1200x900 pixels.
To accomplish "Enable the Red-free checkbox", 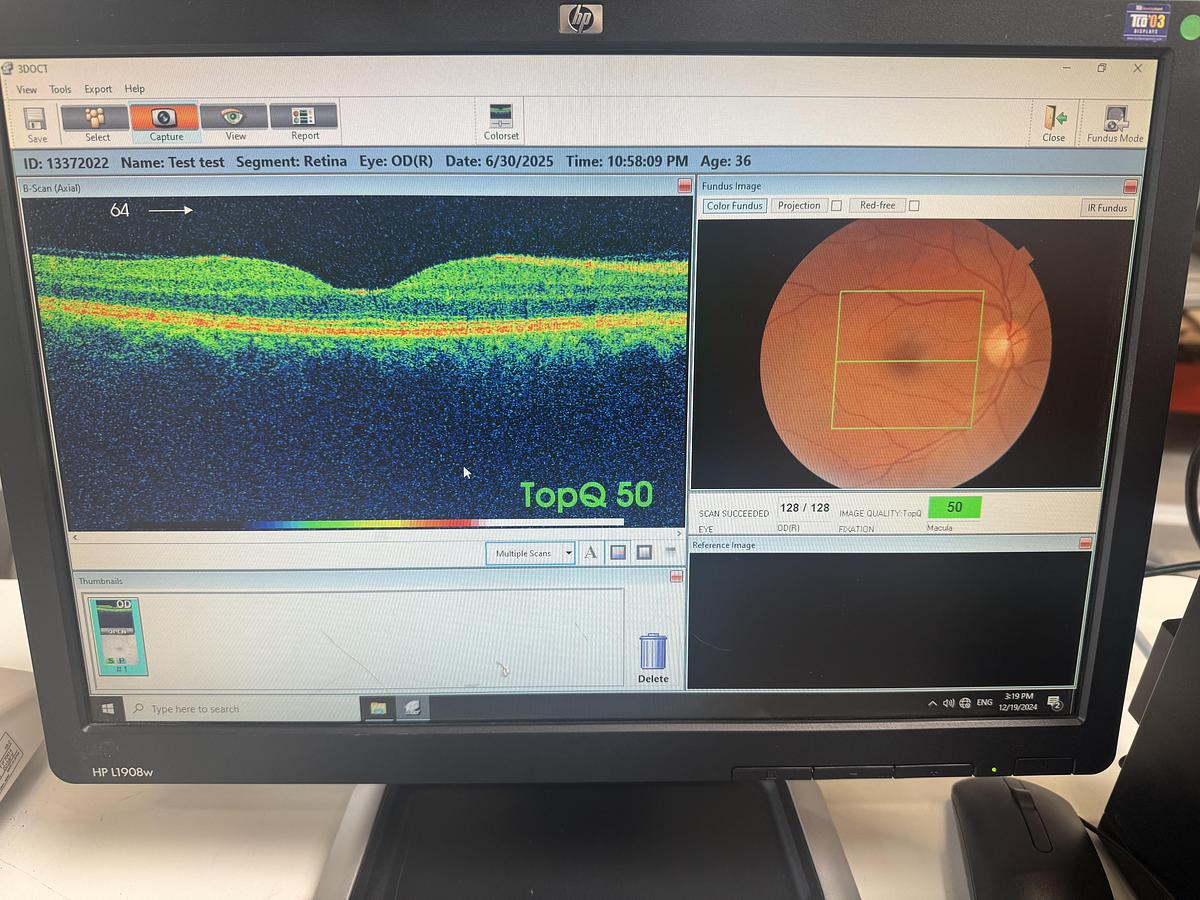I will (x=915, y=205).
